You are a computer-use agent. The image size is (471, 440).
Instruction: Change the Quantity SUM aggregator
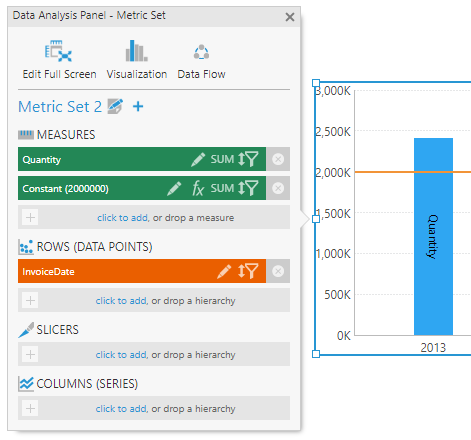pyautogui.click(x=222, y=159)
